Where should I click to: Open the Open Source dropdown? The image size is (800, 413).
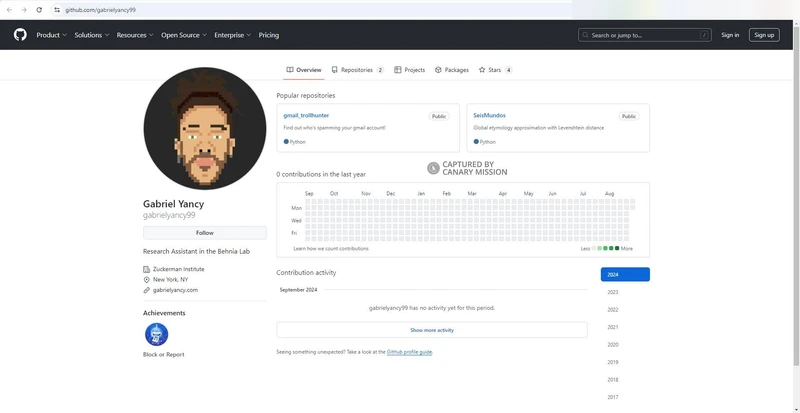(184, 35)
